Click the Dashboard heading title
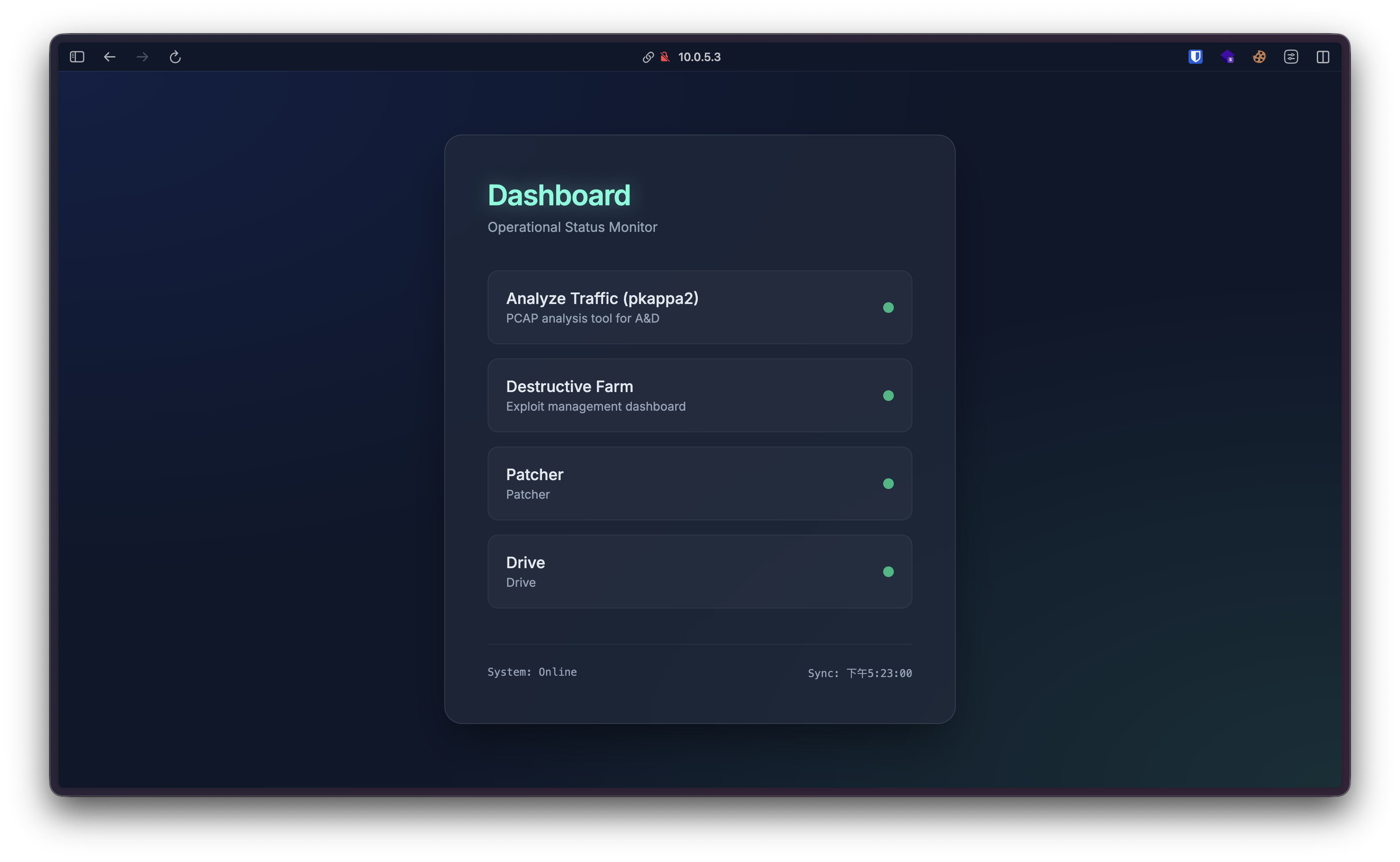This screenshot has width=1400, height=862. point(559,195)
